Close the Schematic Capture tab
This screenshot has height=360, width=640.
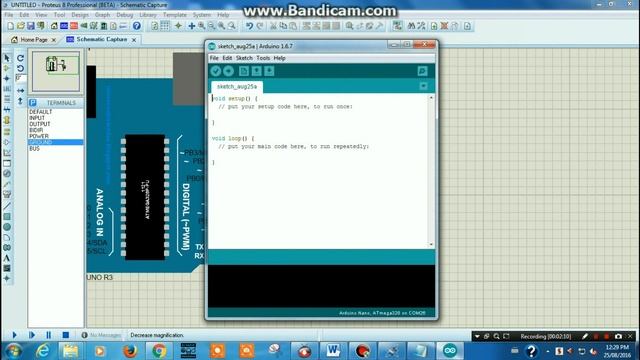pyautogui.click(x=134, y=40)
